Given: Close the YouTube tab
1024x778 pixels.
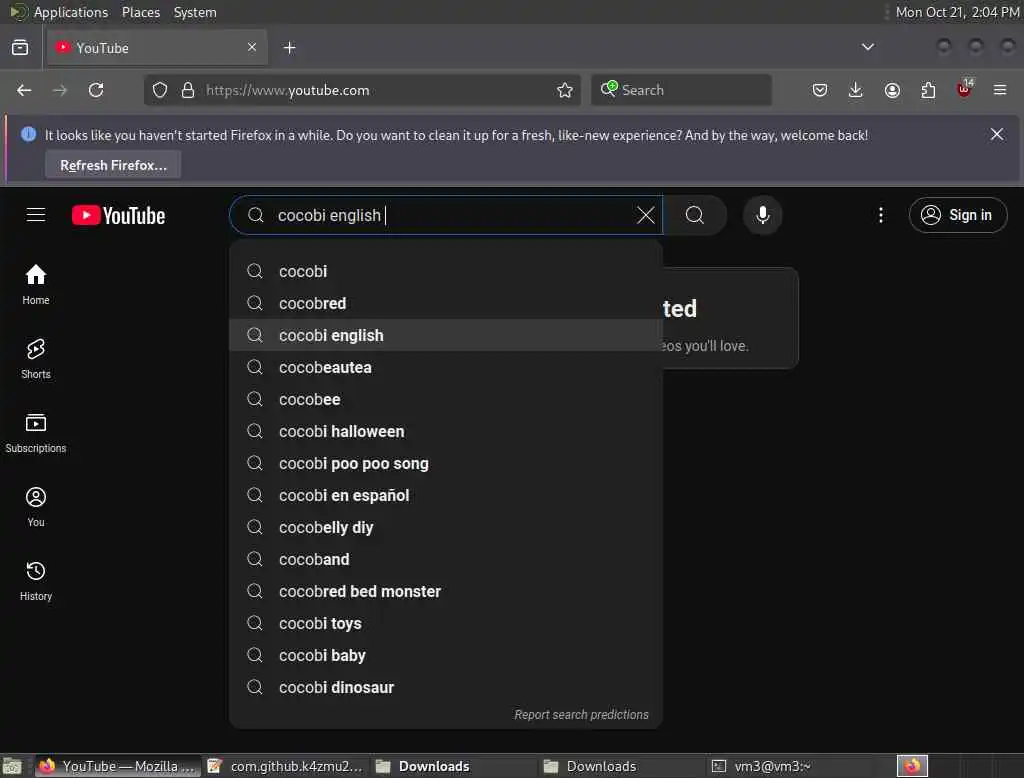Looking at the screenshot, I should point(252,47).
